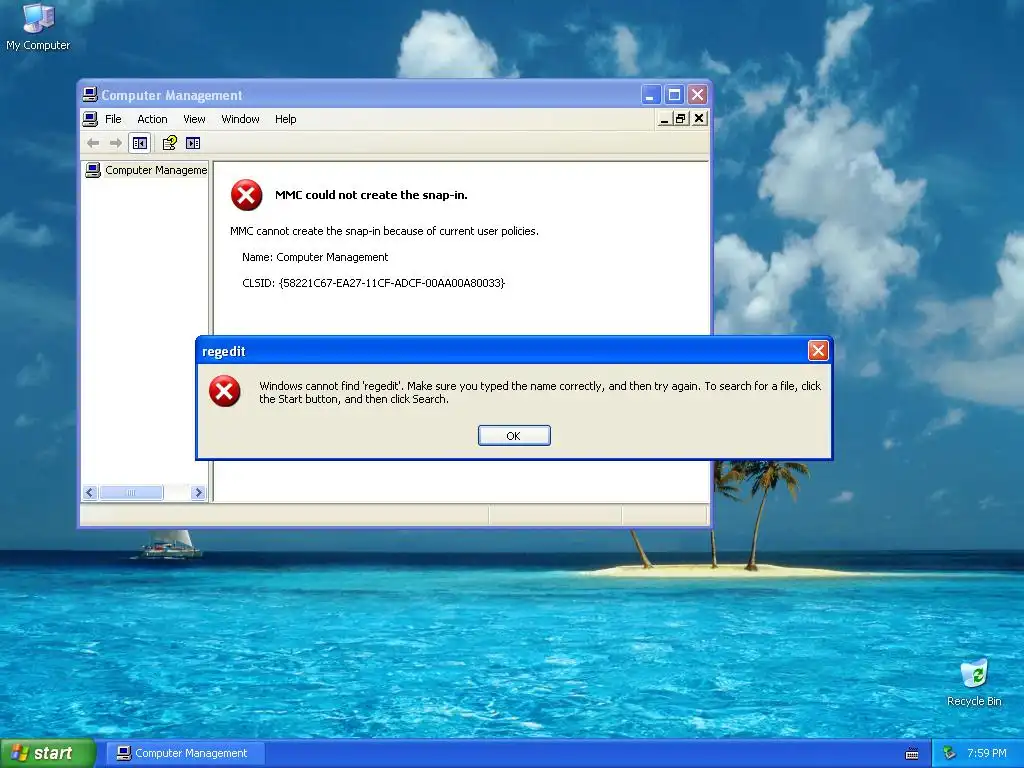Open the File menu

113,119
